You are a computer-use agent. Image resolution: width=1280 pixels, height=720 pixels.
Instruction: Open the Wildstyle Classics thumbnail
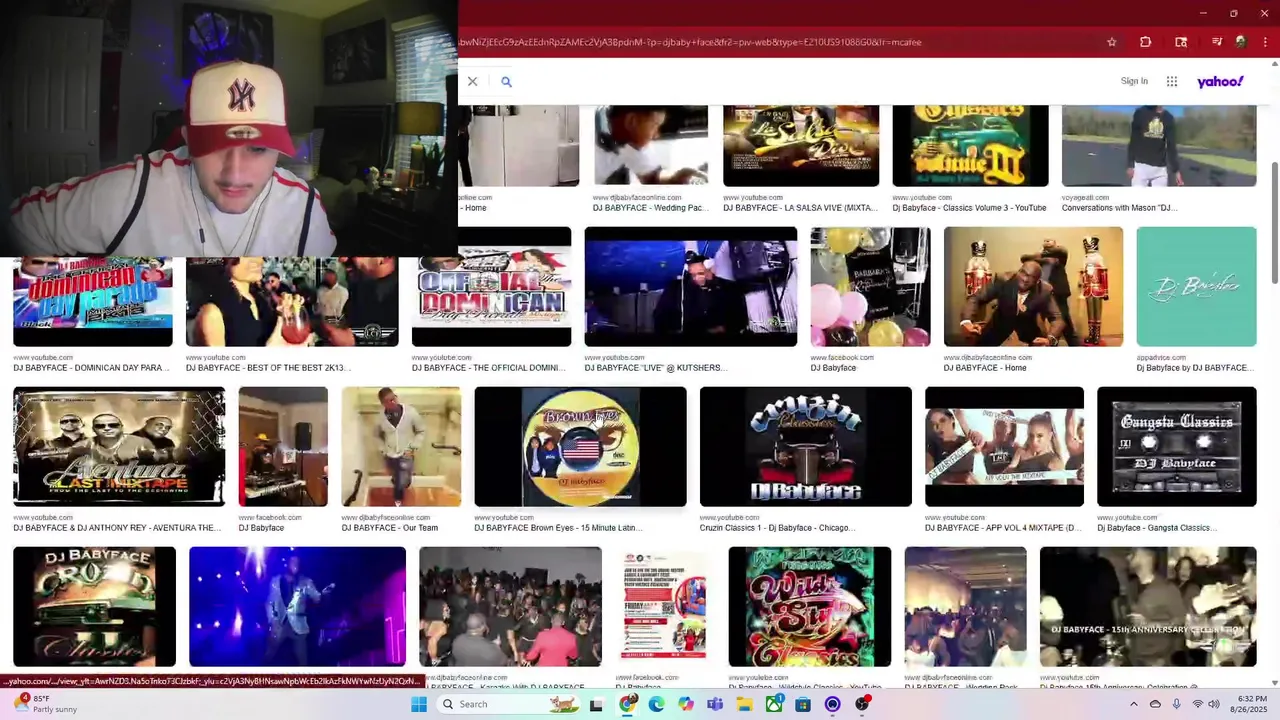pos(809,606)
